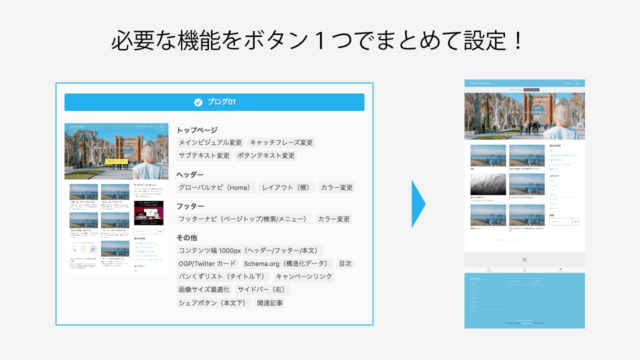Click the header カラー変更 tag
640x360 pixels.
[x=337, y=187]
